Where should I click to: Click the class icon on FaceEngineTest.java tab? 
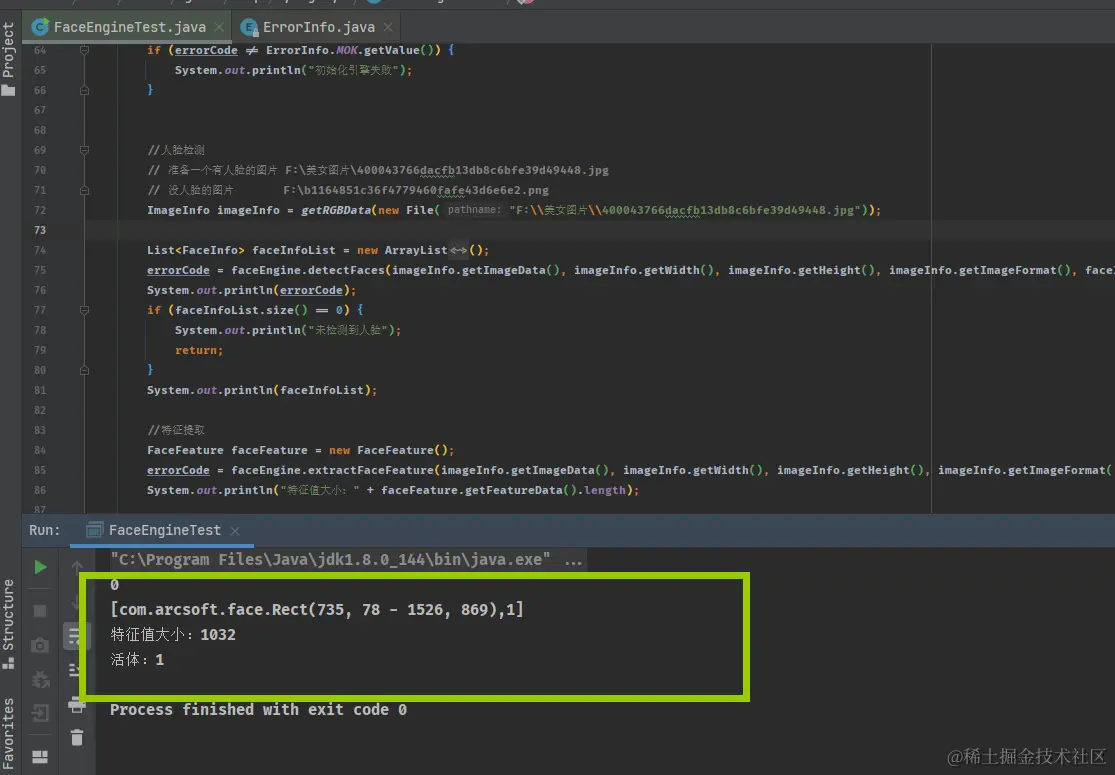pos(41,27)
